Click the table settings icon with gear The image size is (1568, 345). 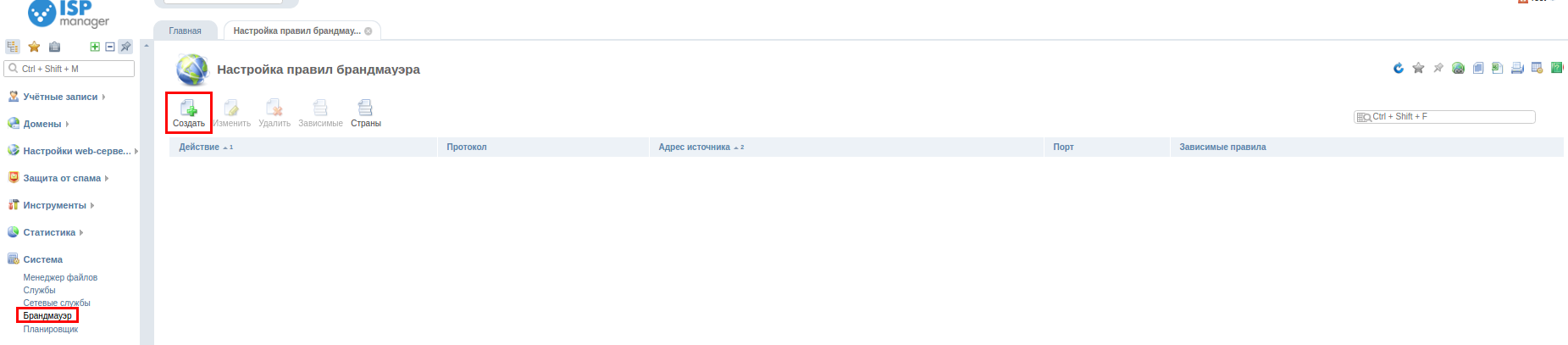point(1537,68)
